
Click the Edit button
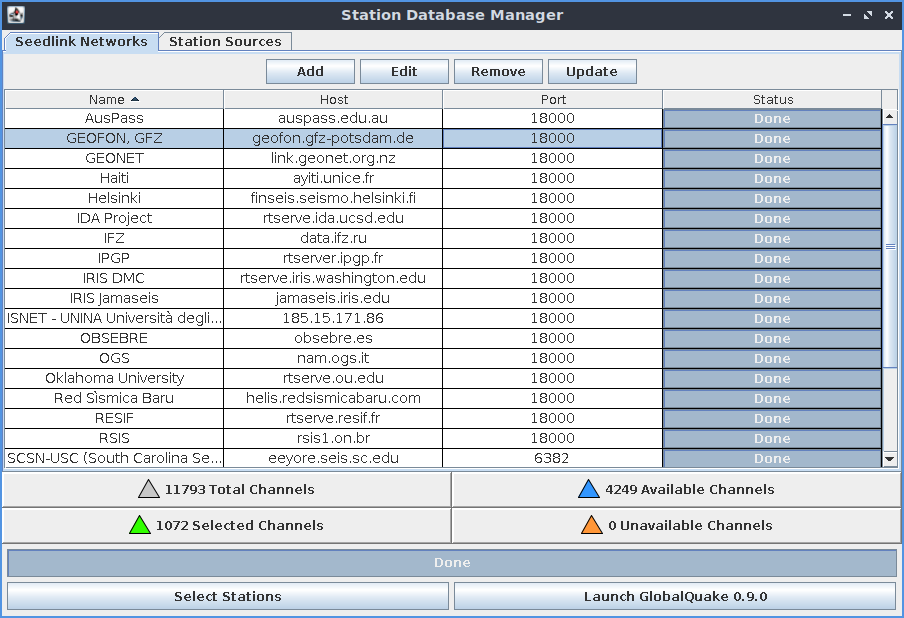(x=404, y=71)
